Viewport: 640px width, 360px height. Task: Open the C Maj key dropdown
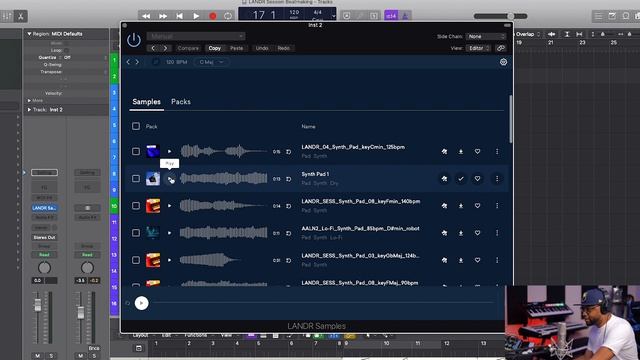211,62
